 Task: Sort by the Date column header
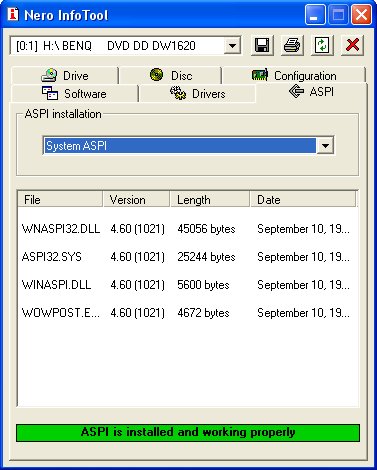tap(303, 200)
